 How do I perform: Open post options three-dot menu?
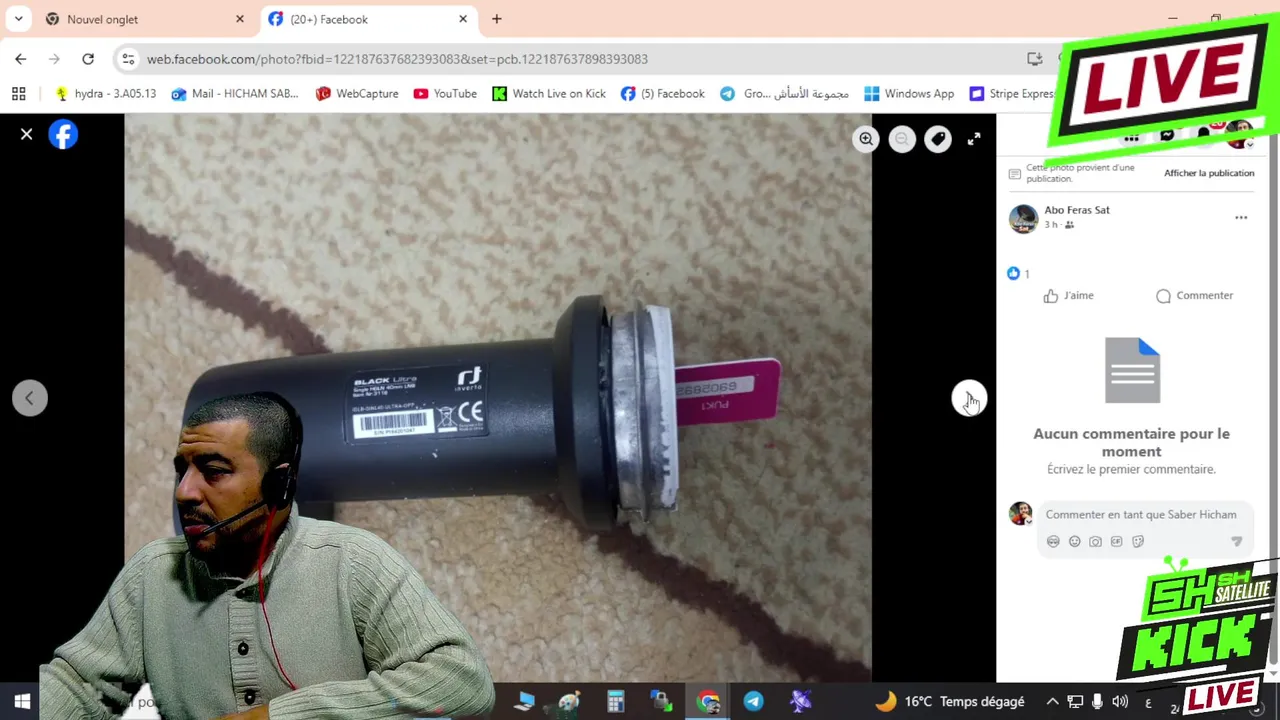(x=1241, y=217)
